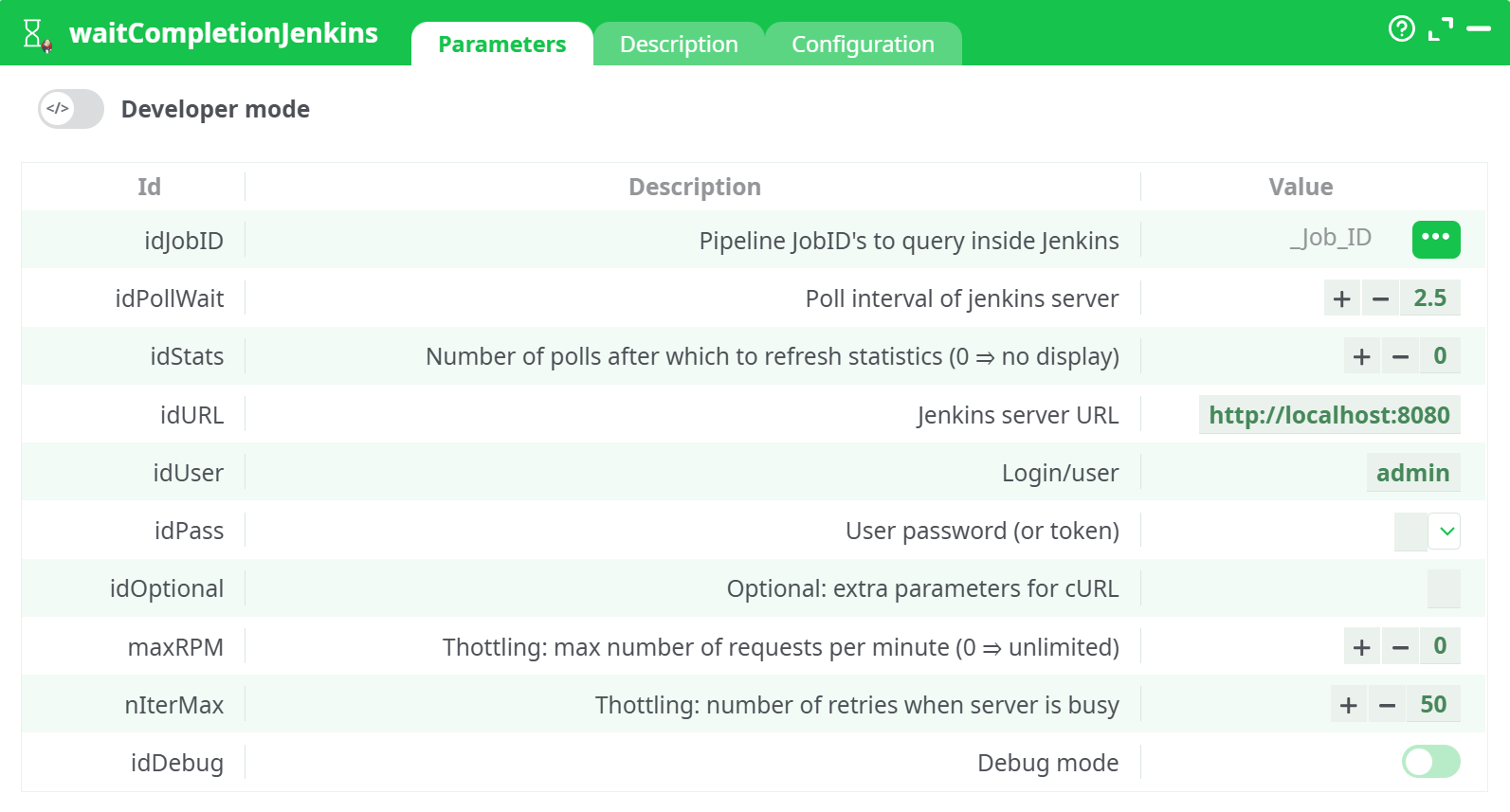Click 'Poll interval of jenkins server' description
This screenshot has width=1510, height=812.
pos(962,298)
